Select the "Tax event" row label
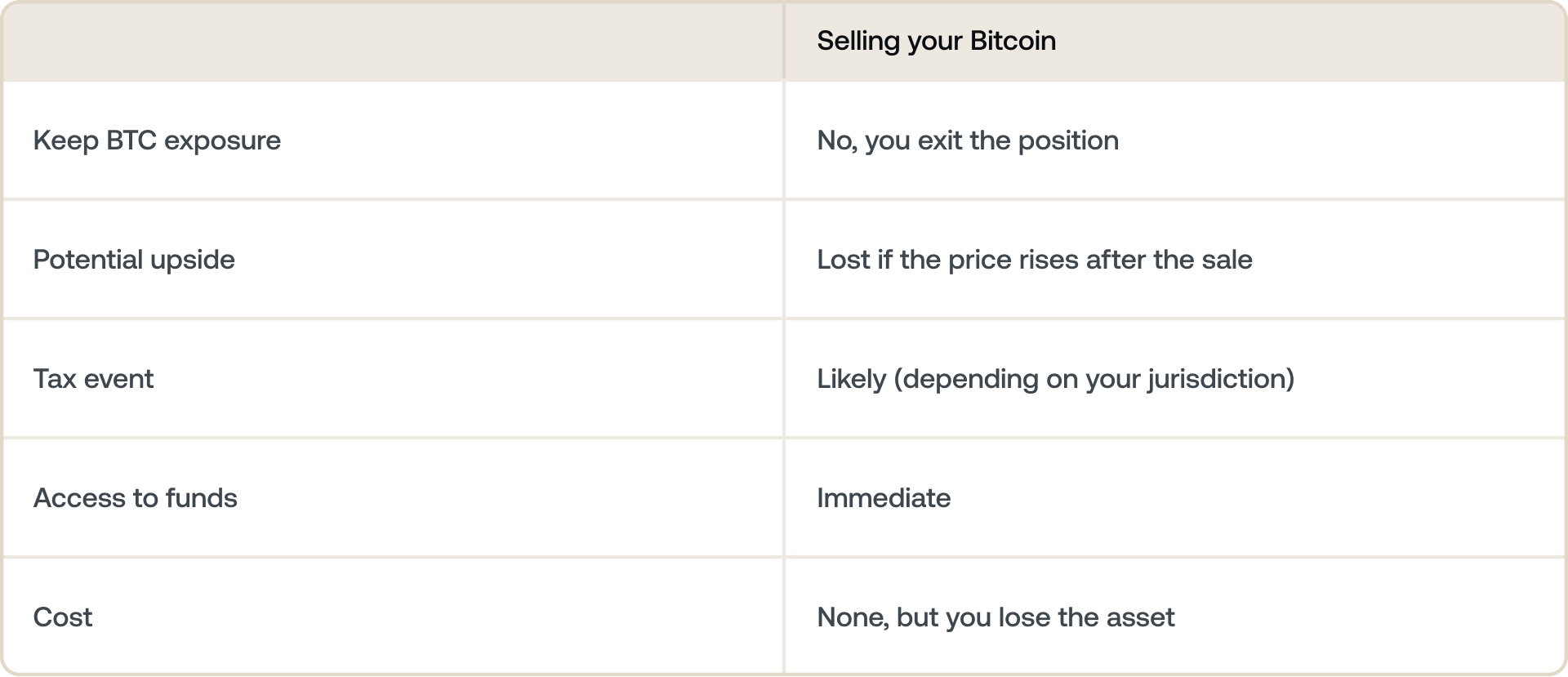This screenshot has height=677, width=1568. tap(93, 379)
